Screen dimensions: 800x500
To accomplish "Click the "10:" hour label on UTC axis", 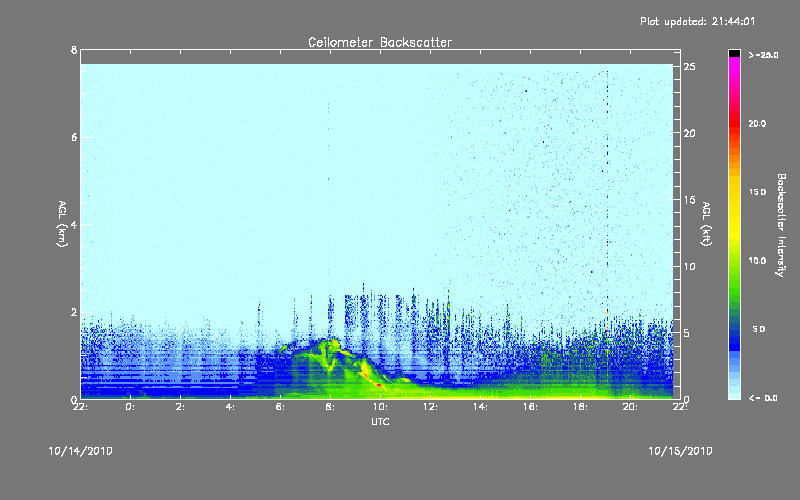I will [380, 407].
